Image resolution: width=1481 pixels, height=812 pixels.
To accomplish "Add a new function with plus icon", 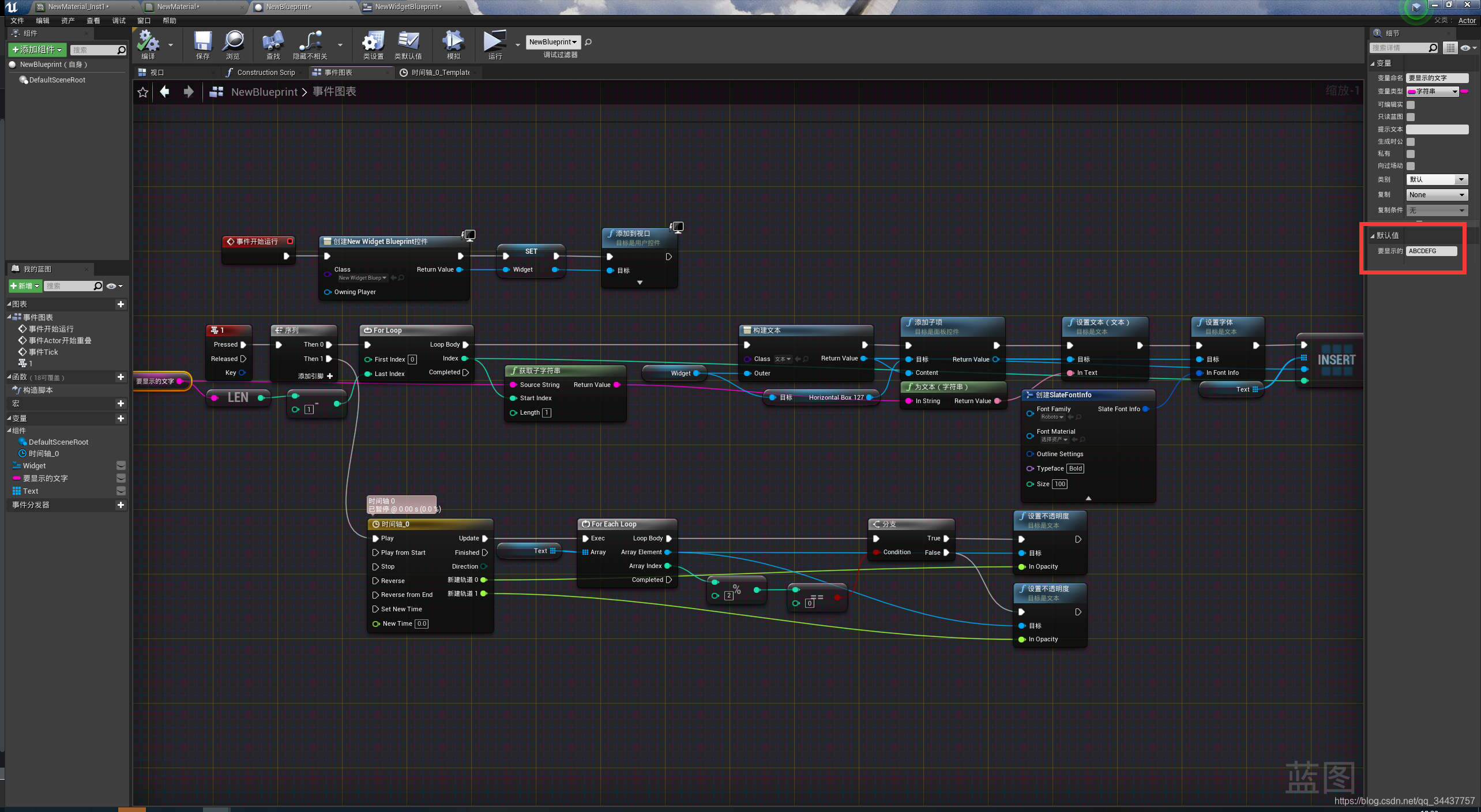I will point(121,377).
